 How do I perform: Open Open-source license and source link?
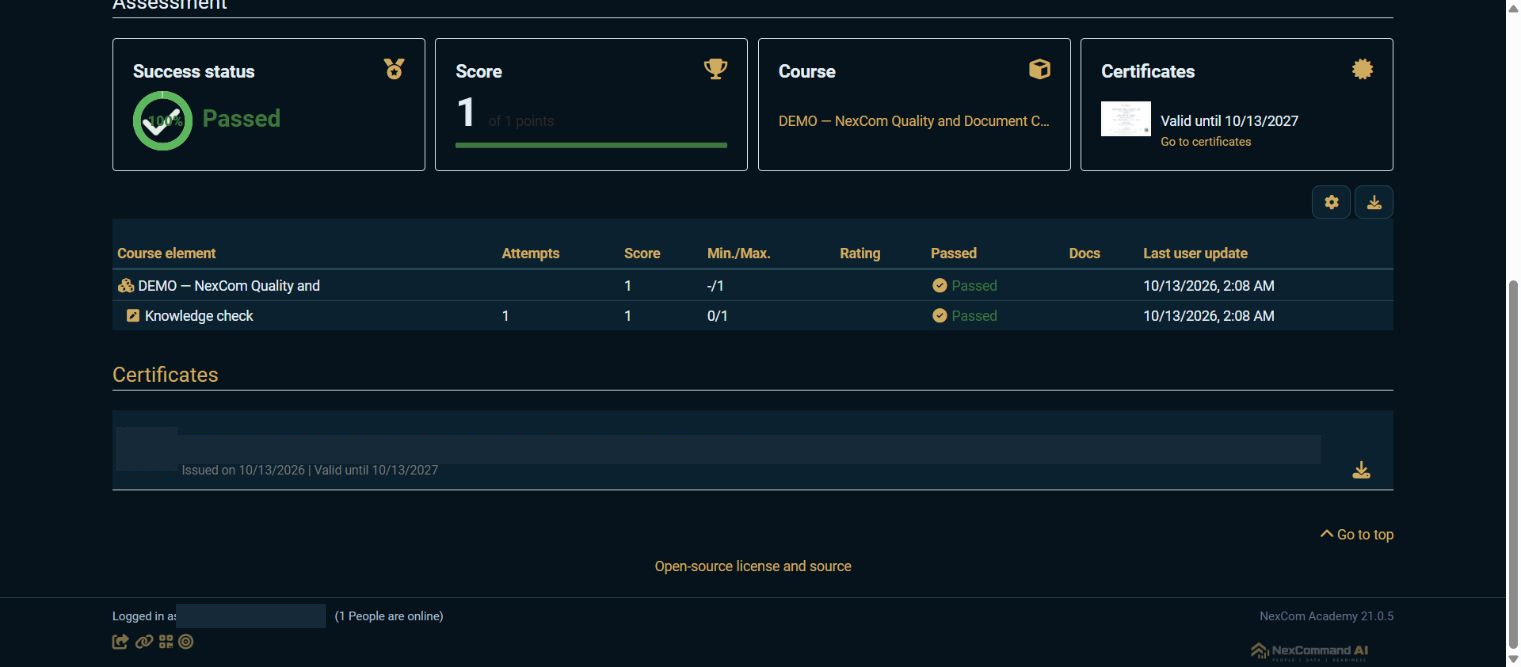(753, 566)
